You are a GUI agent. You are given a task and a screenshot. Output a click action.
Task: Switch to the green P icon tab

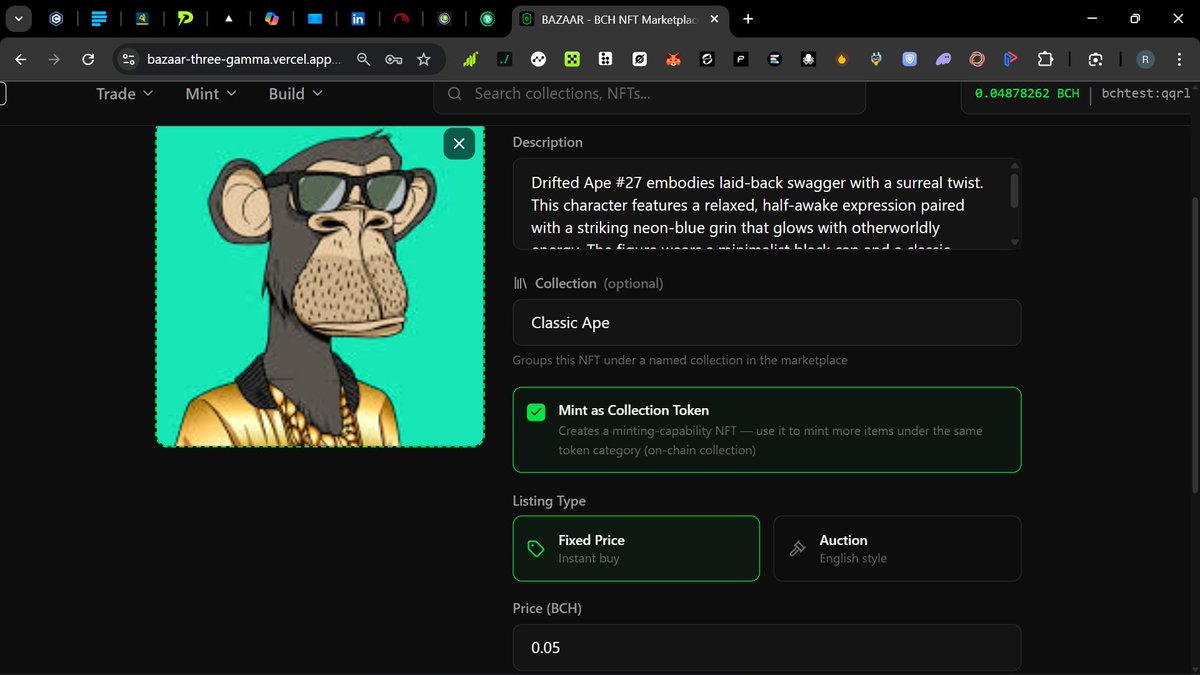point(185,18)
